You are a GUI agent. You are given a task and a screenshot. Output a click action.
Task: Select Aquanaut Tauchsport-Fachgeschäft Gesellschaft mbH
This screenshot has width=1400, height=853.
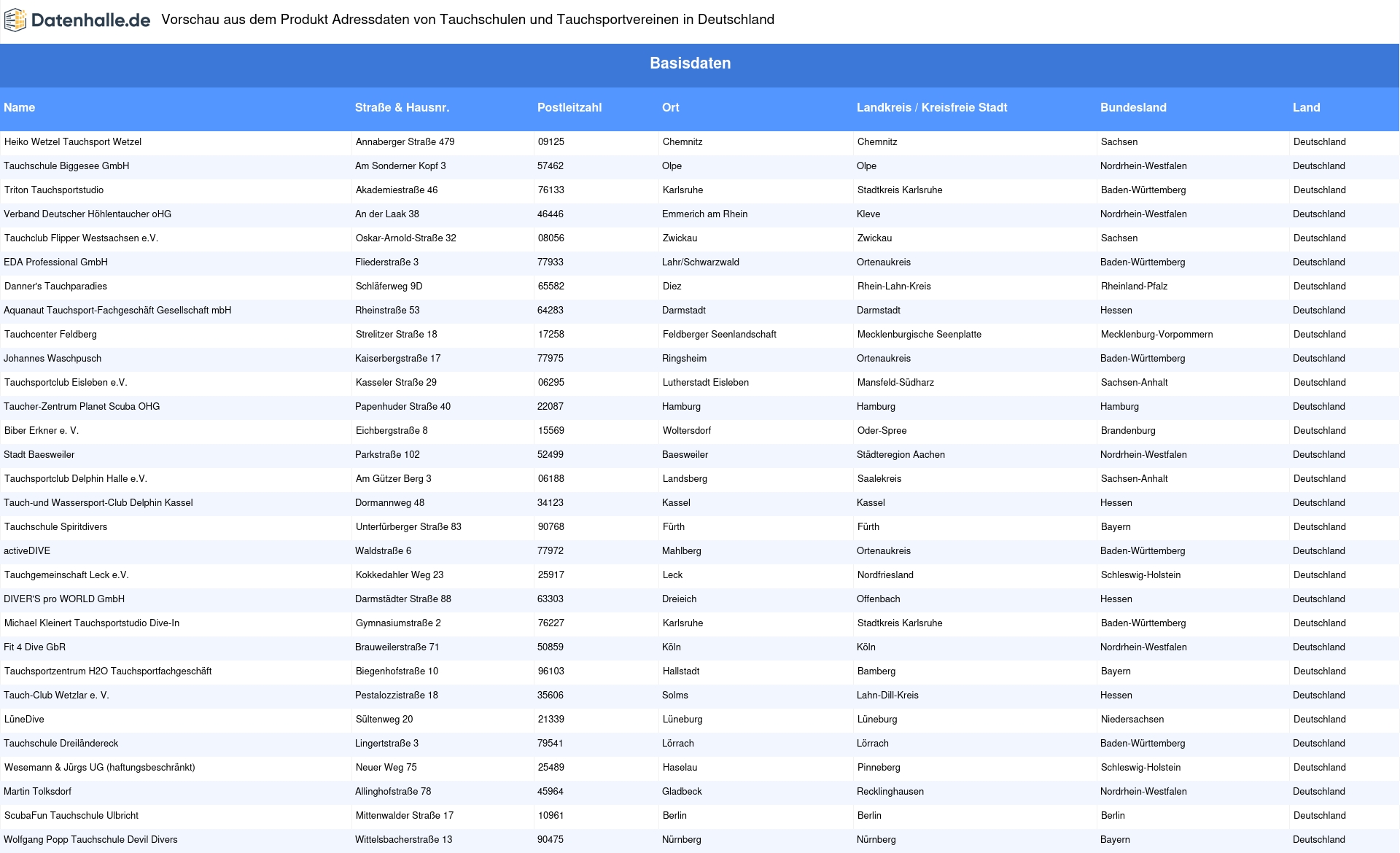pyautogui.click(x=117, y=311)
